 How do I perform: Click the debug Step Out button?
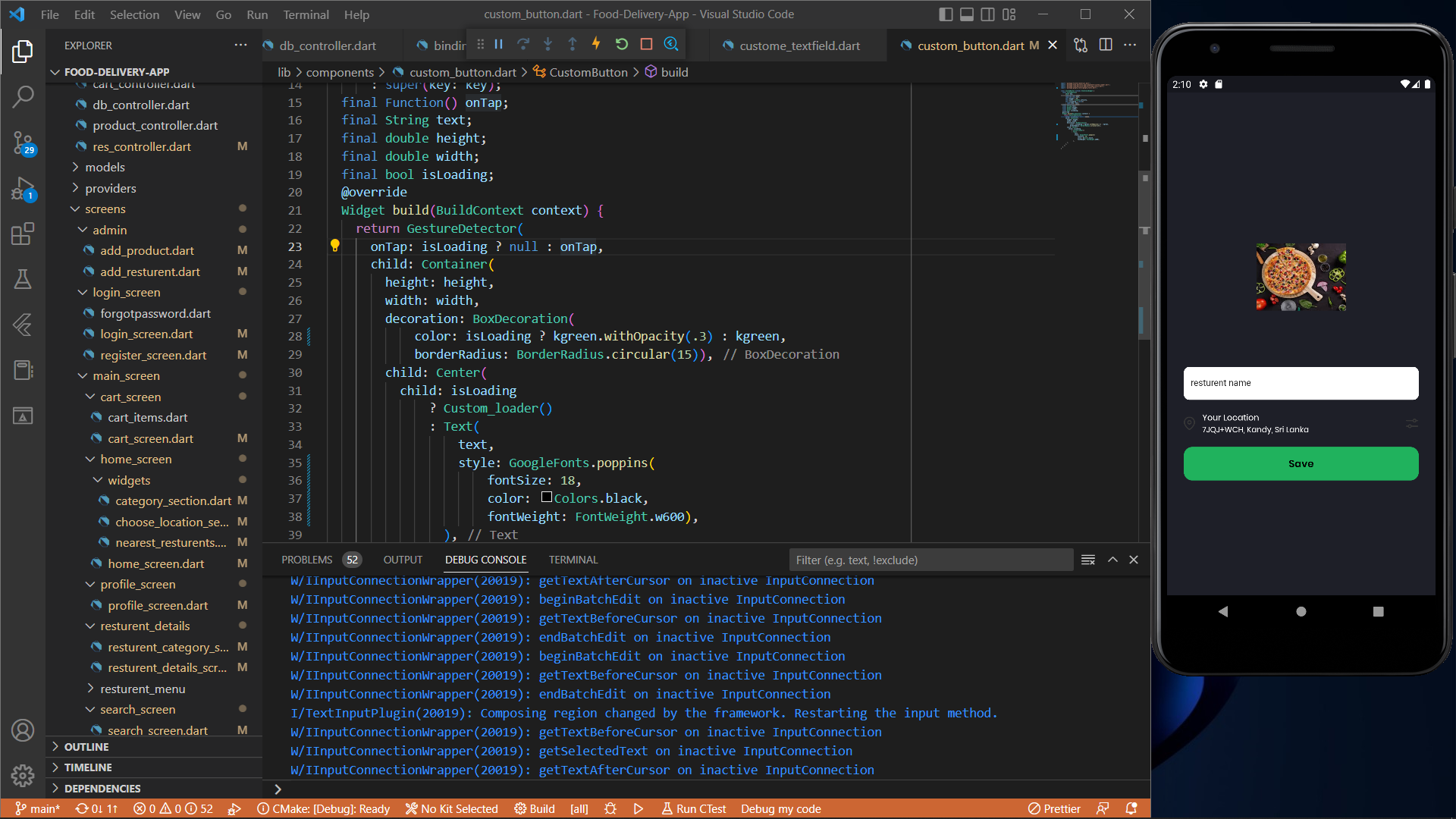coord(573,45)
